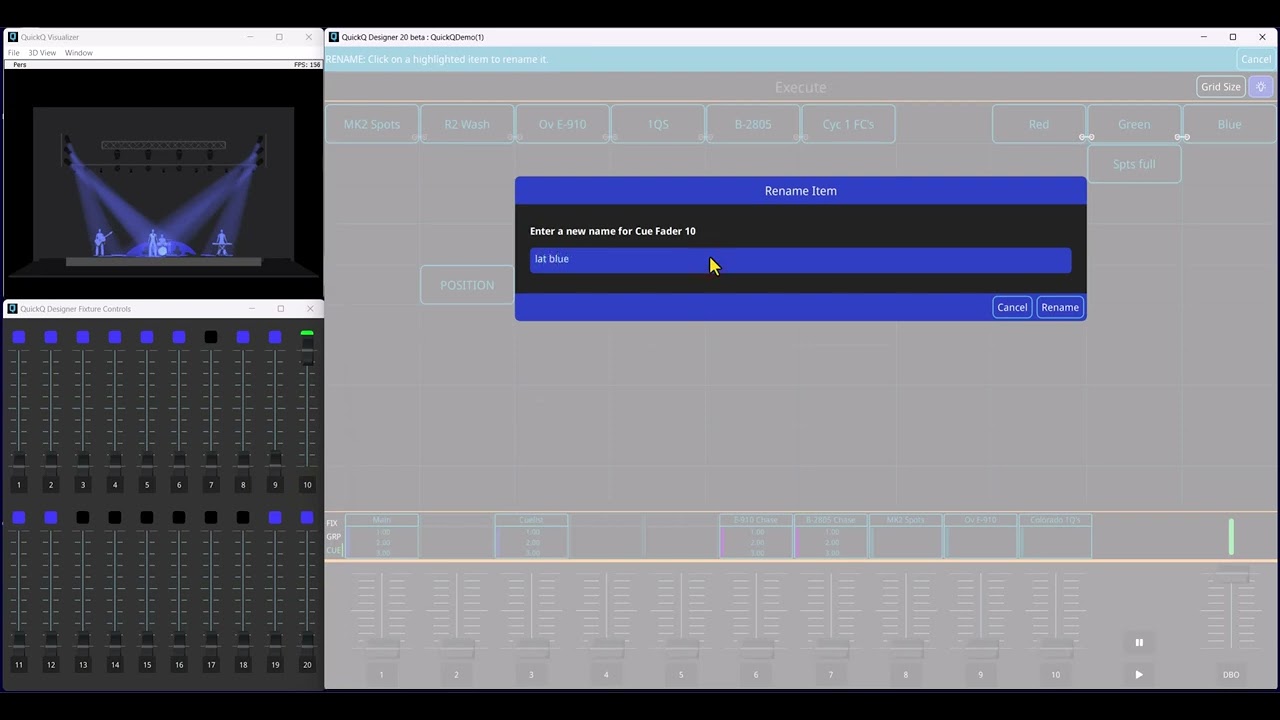The height and width of the screenshot is (720, 1280).
Task: Click the new name text field containing 'lat blue'
Action: pyautogui.click(x=800, y=260)
